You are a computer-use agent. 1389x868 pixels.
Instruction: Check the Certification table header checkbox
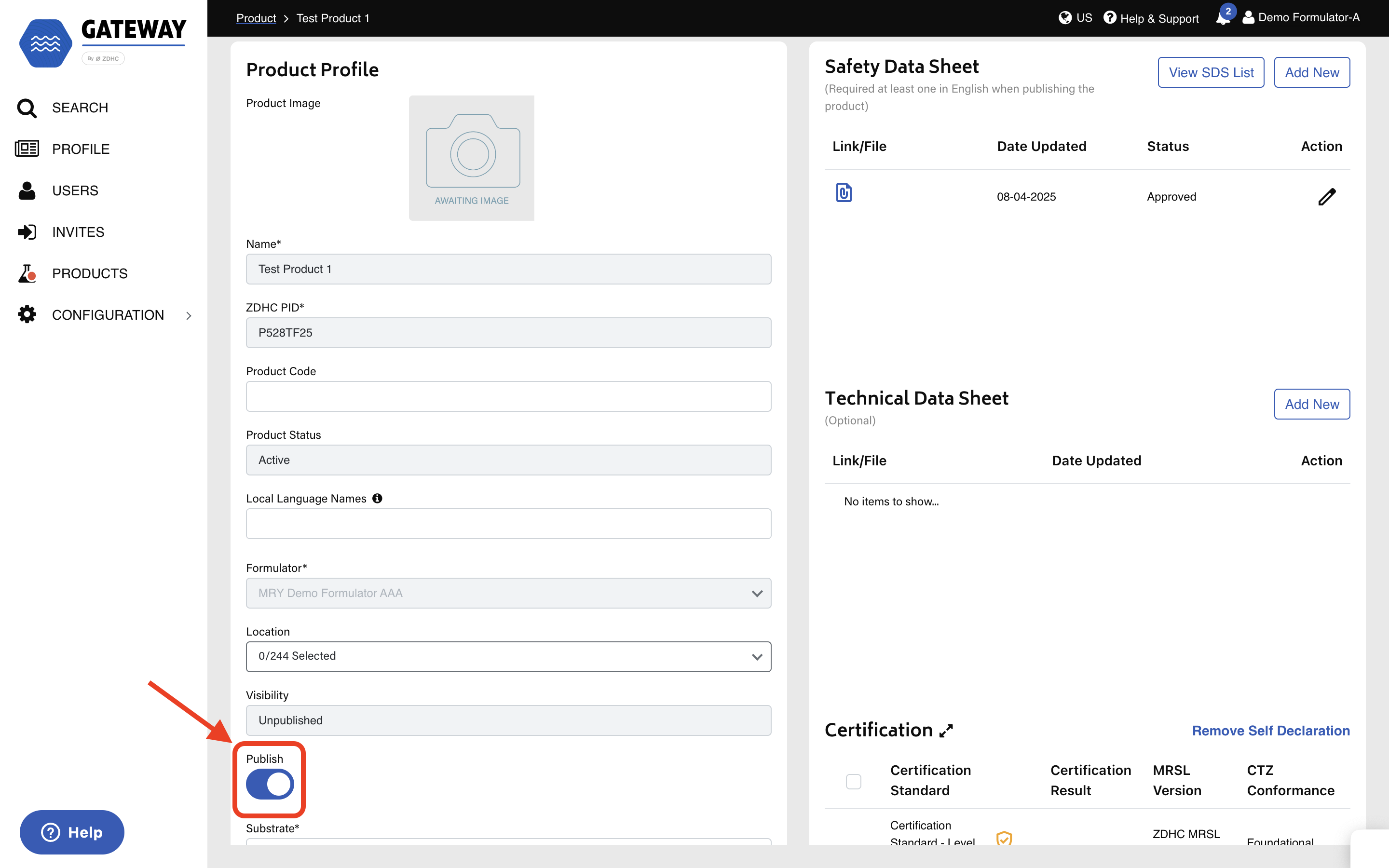coord(854,781)
